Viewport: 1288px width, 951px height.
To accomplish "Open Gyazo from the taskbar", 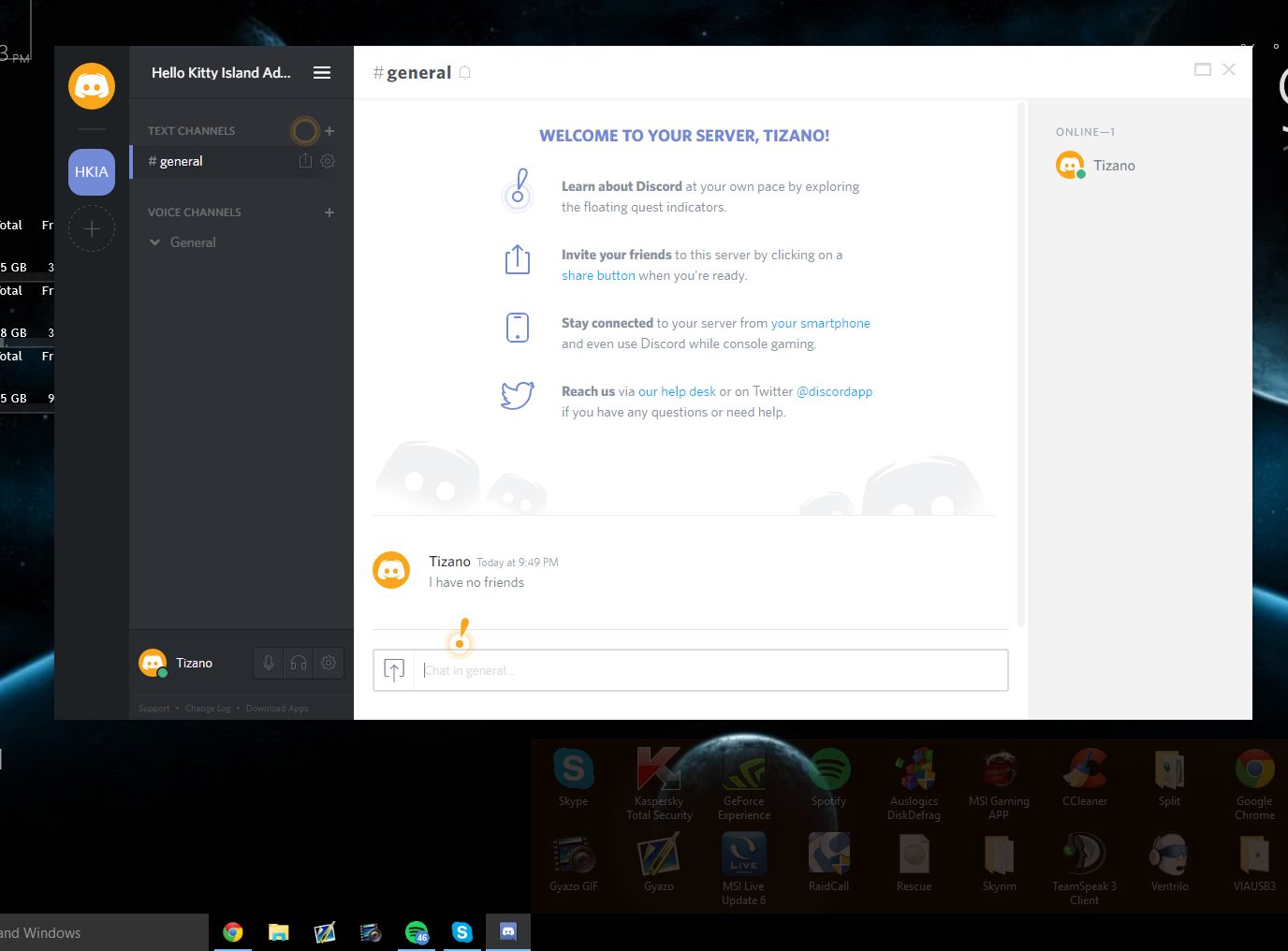I will coord(325,932).
